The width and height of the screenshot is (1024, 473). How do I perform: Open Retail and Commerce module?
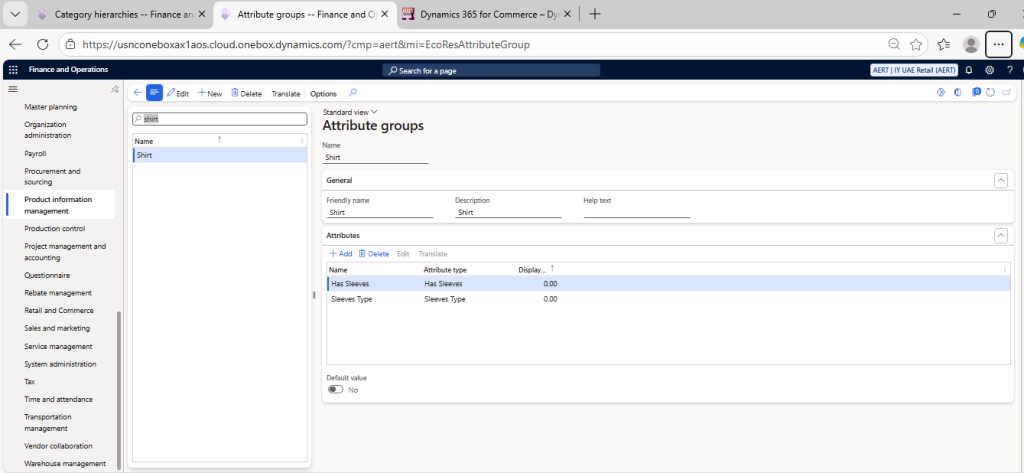coord(57,311)
